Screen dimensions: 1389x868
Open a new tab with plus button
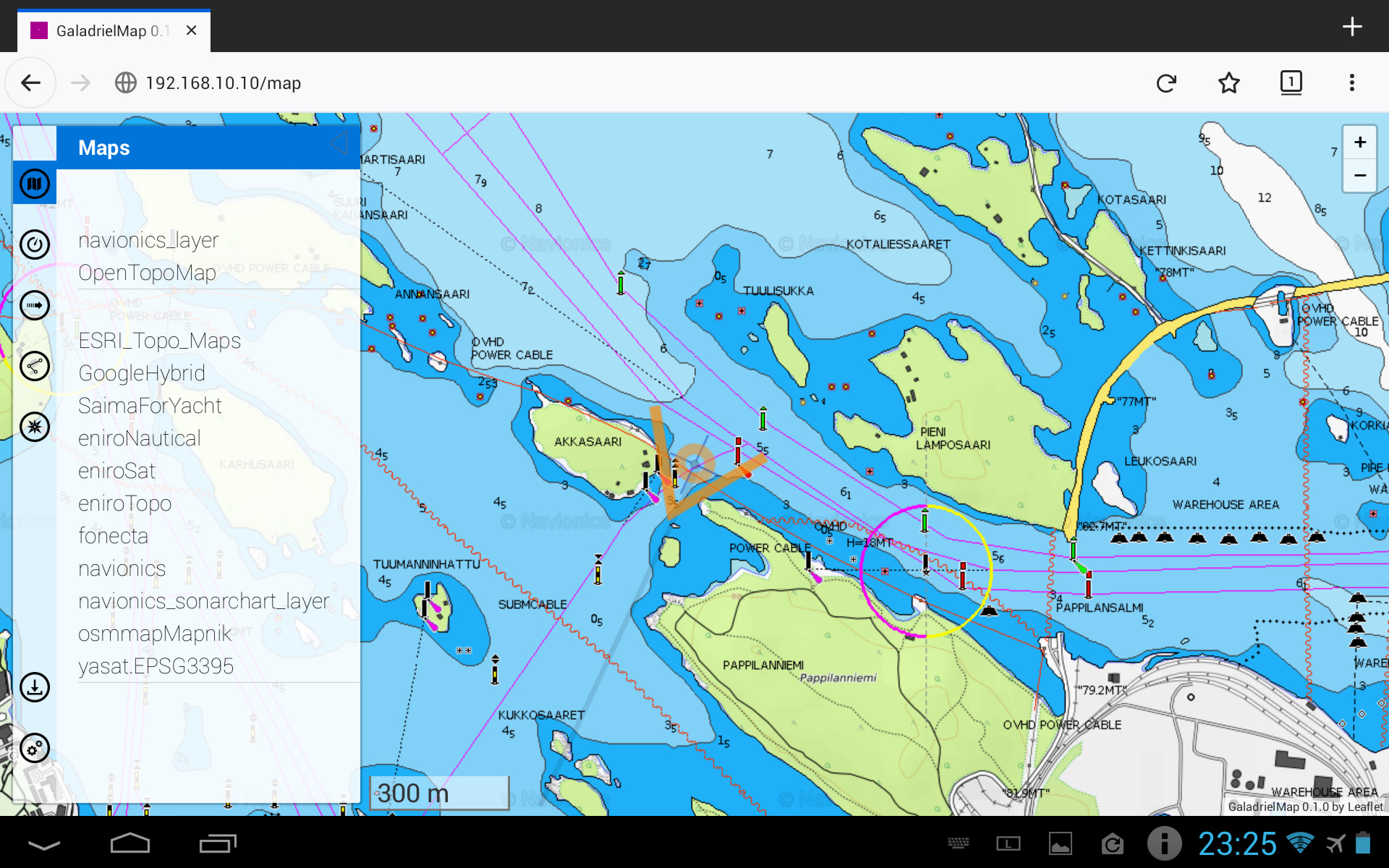pyautogui.click(x=1351, y=27)
